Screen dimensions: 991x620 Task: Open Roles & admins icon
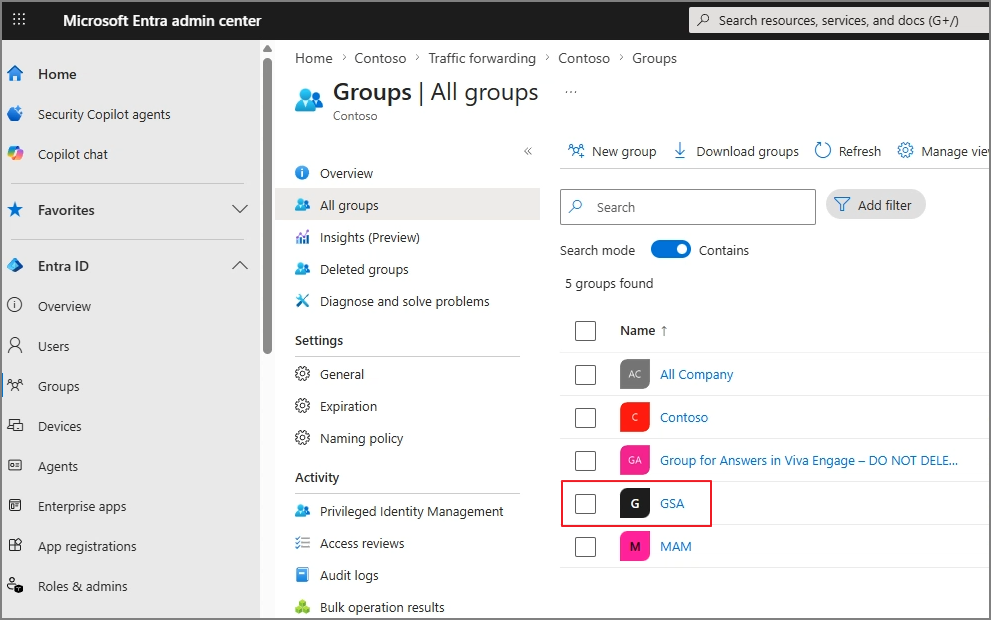tap(15, 585)
